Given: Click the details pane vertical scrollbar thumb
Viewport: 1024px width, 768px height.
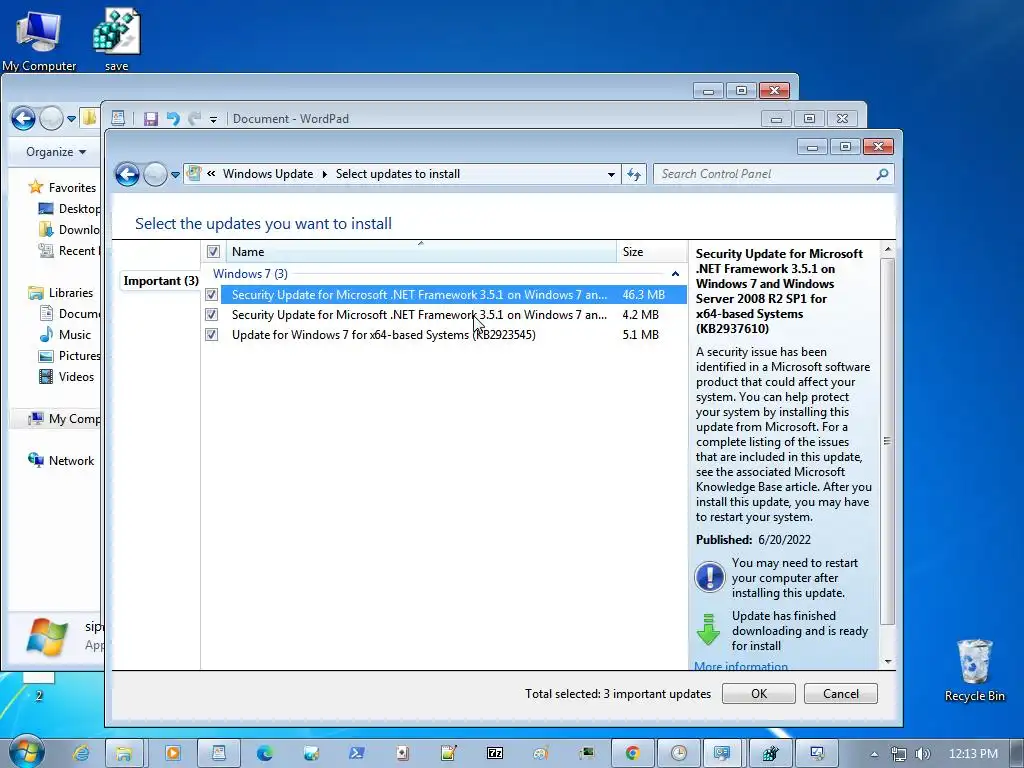Looking at the screenshot, I should pyautogui.click(x=888, y=441).
